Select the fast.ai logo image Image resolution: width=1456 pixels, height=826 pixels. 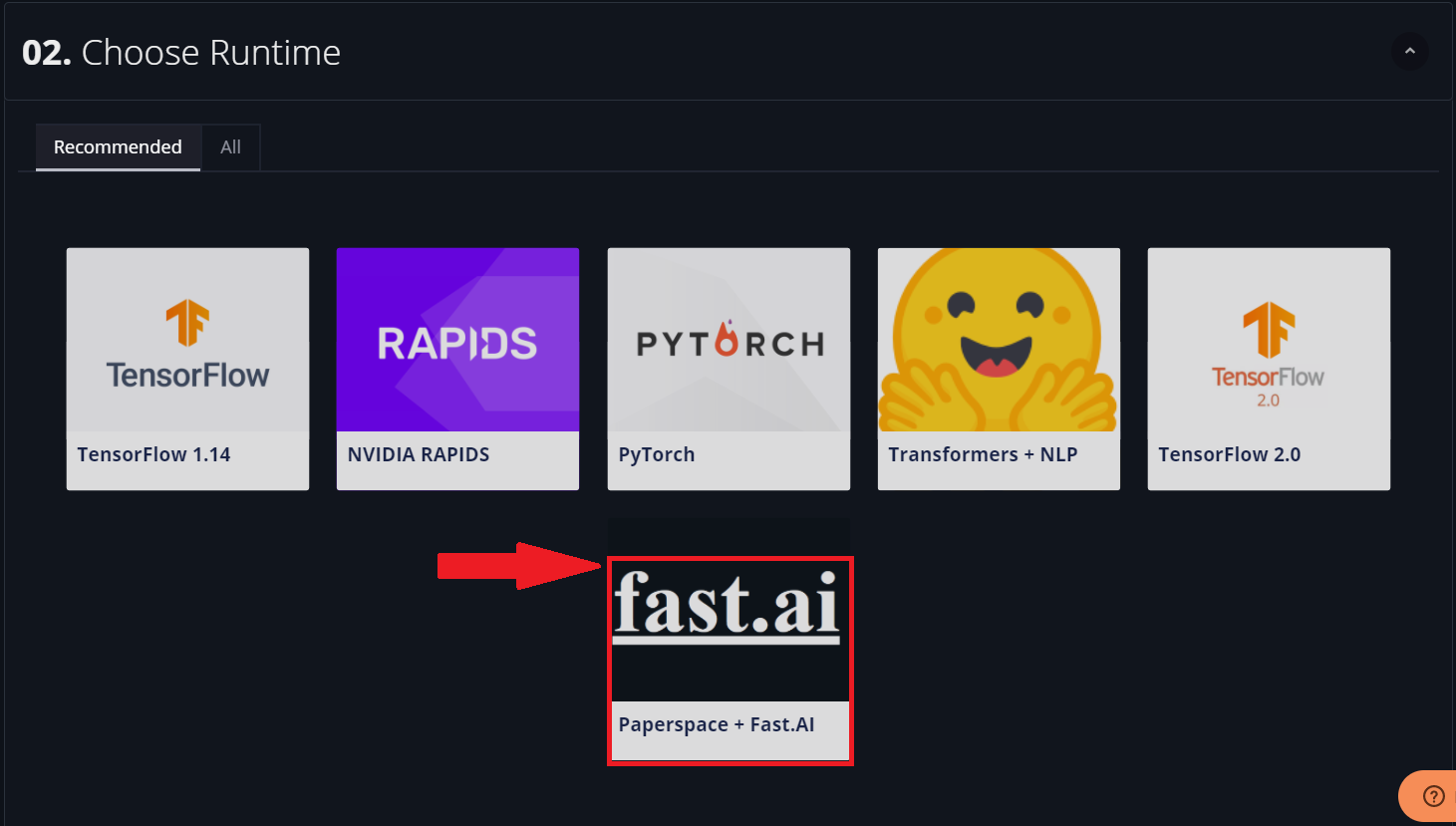coord(728,606)
